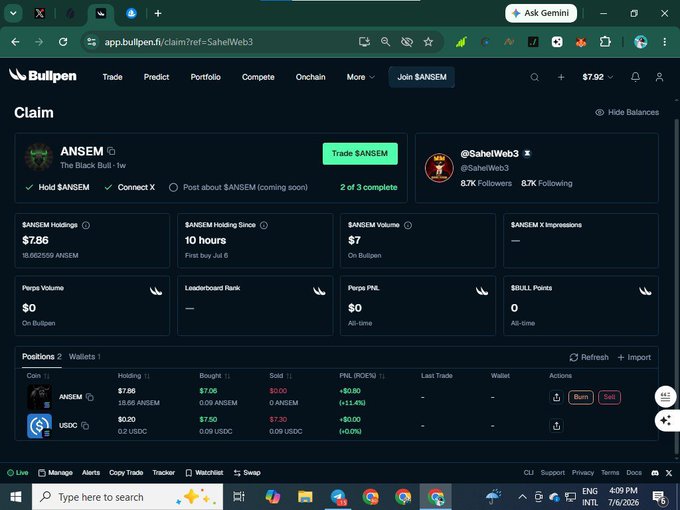Open the Watchlist in footer
This screenshot has width=680, height=510.
pyautogui.click(x=204, y=473)
